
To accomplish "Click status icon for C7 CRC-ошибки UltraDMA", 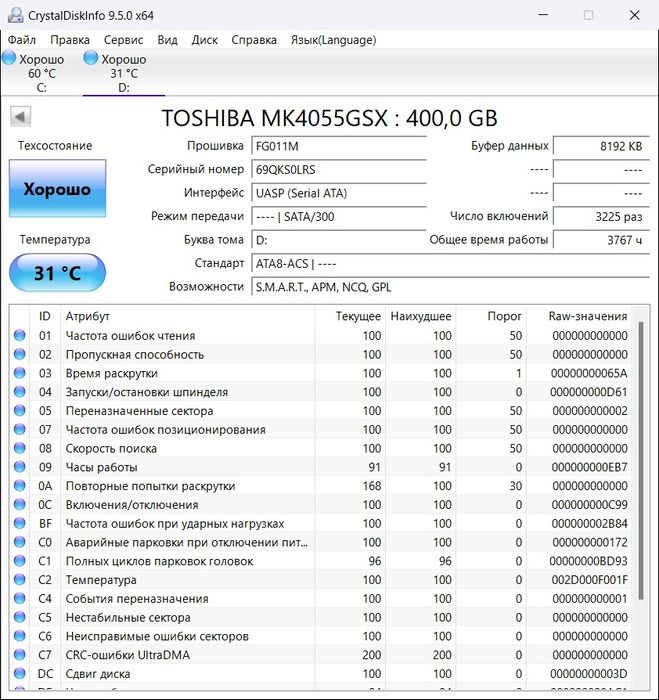I will click(20, 654).
